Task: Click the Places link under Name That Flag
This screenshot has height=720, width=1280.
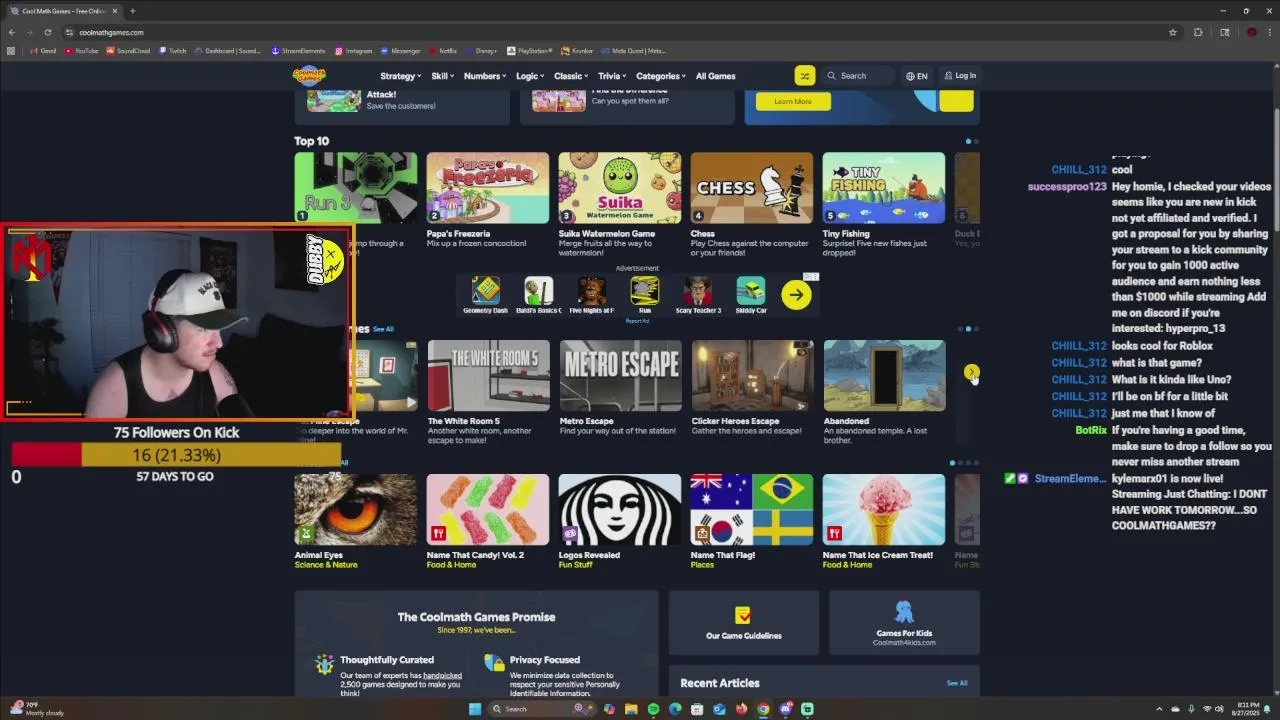Action: pyautogui.click(x=702, y=565)
